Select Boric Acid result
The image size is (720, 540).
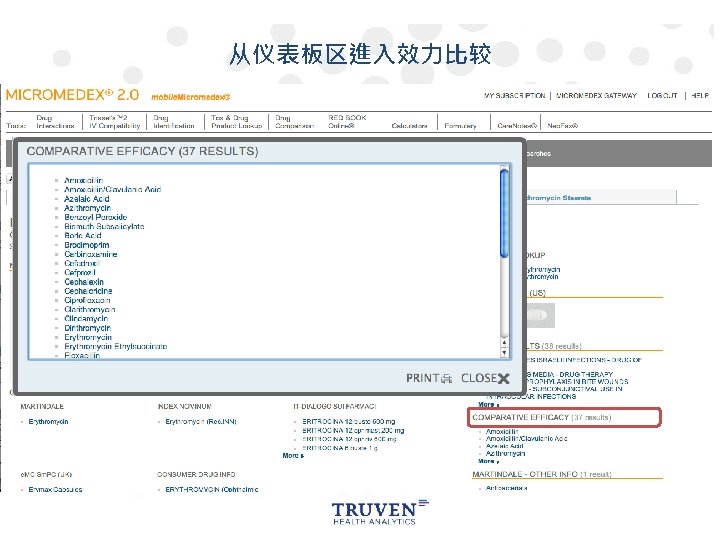83,236
